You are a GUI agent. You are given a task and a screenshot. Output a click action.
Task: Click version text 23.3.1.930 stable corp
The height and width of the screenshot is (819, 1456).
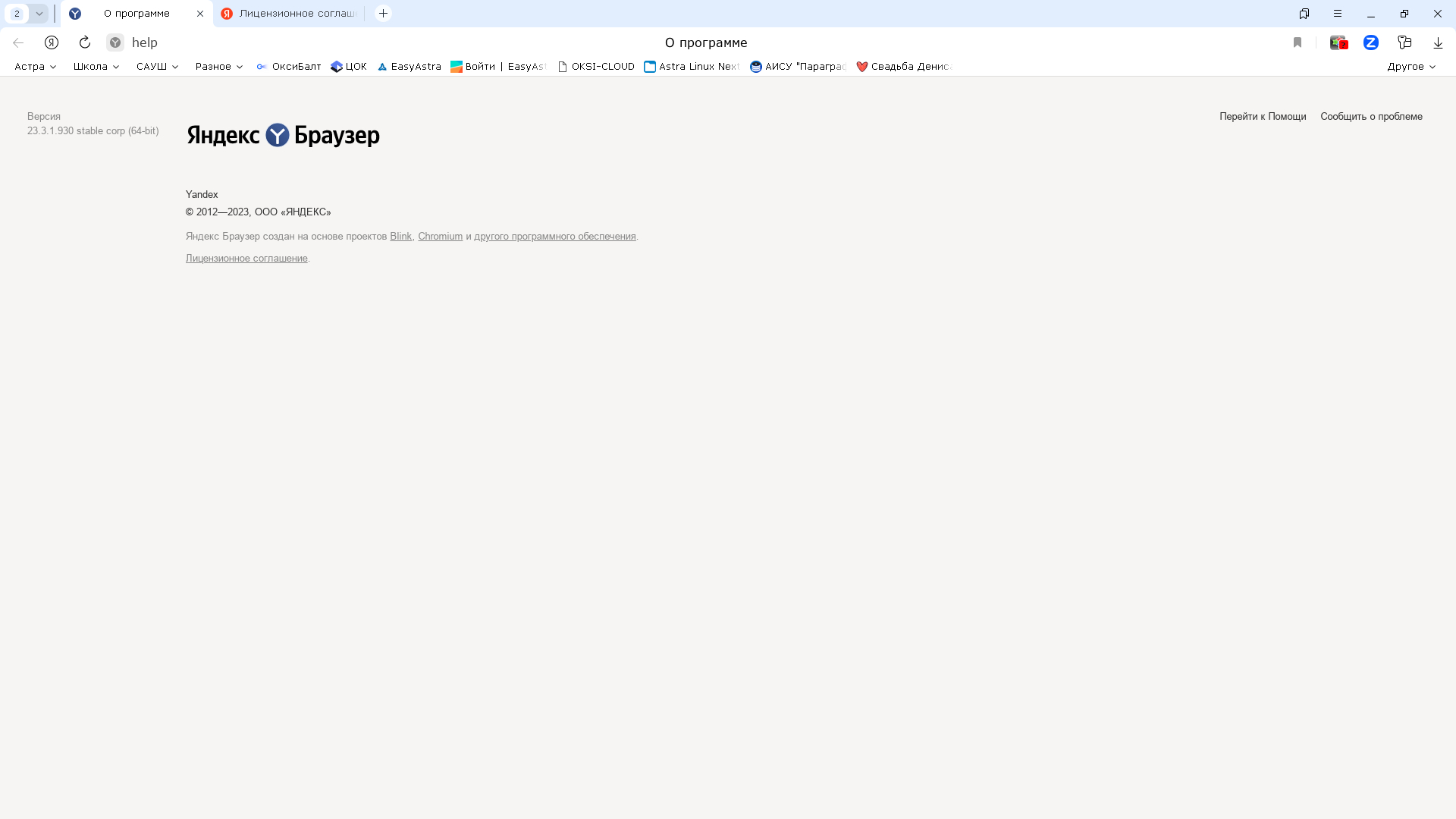pos(93,131)
